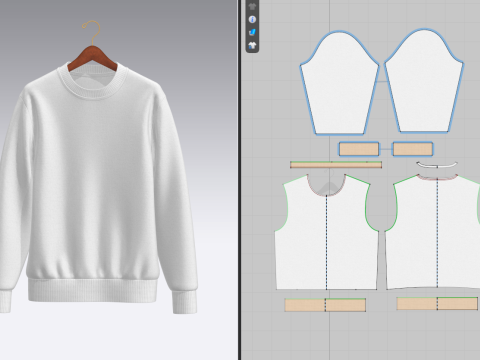
Task: Select the small curved neck facing piece
Action: tap(437, 165)
